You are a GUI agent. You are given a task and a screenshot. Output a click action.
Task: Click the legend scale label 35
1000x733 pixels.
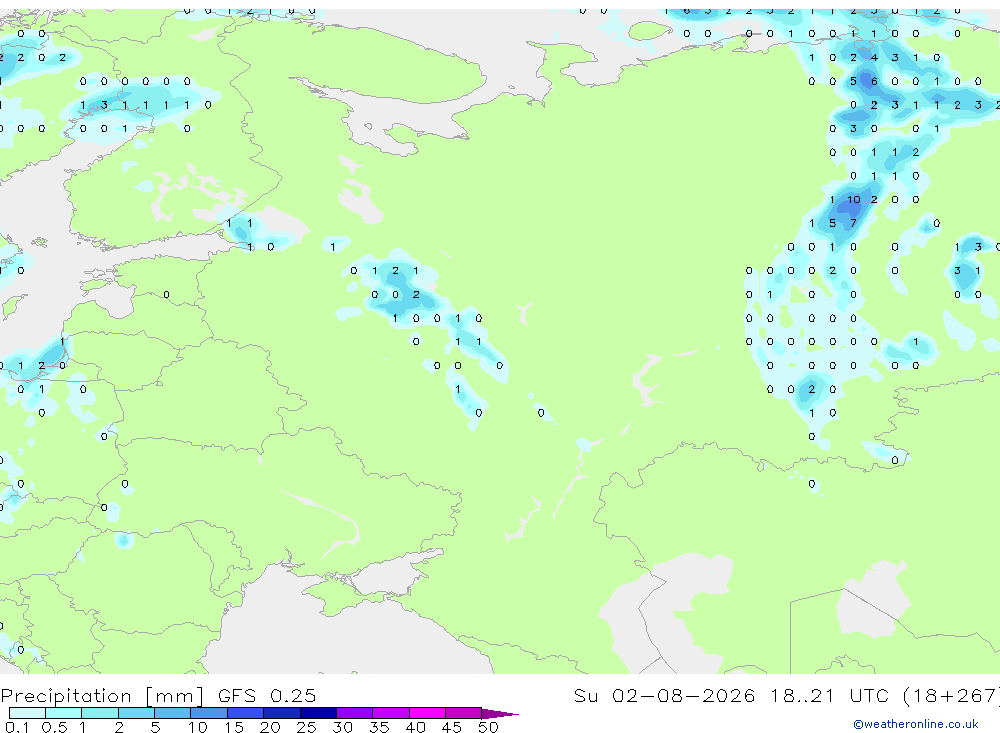(x=379, y=727)
